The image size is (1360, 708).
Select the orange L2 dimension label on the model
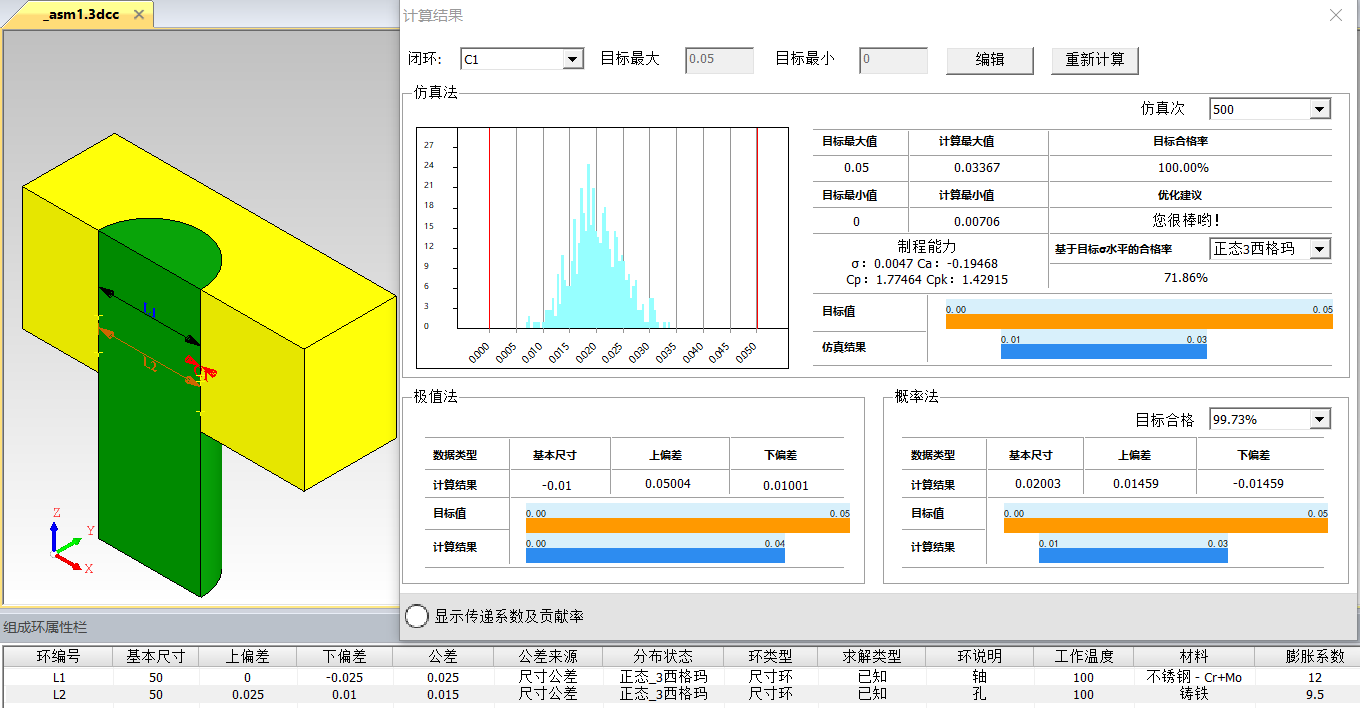(x=150, y=364)
